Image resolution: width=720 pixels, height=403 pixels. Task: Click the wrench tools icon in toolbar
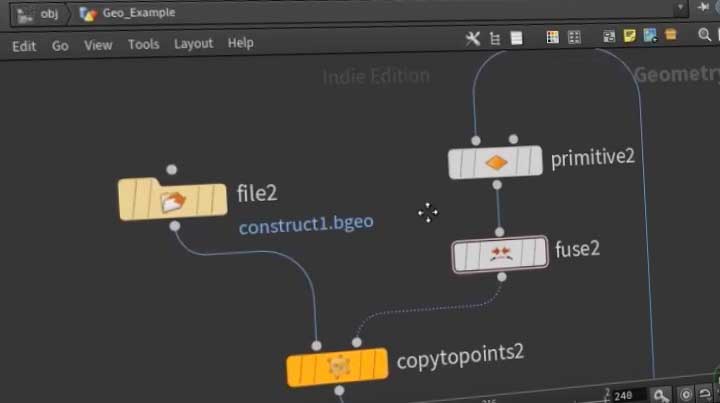click(x=474, y=38)
